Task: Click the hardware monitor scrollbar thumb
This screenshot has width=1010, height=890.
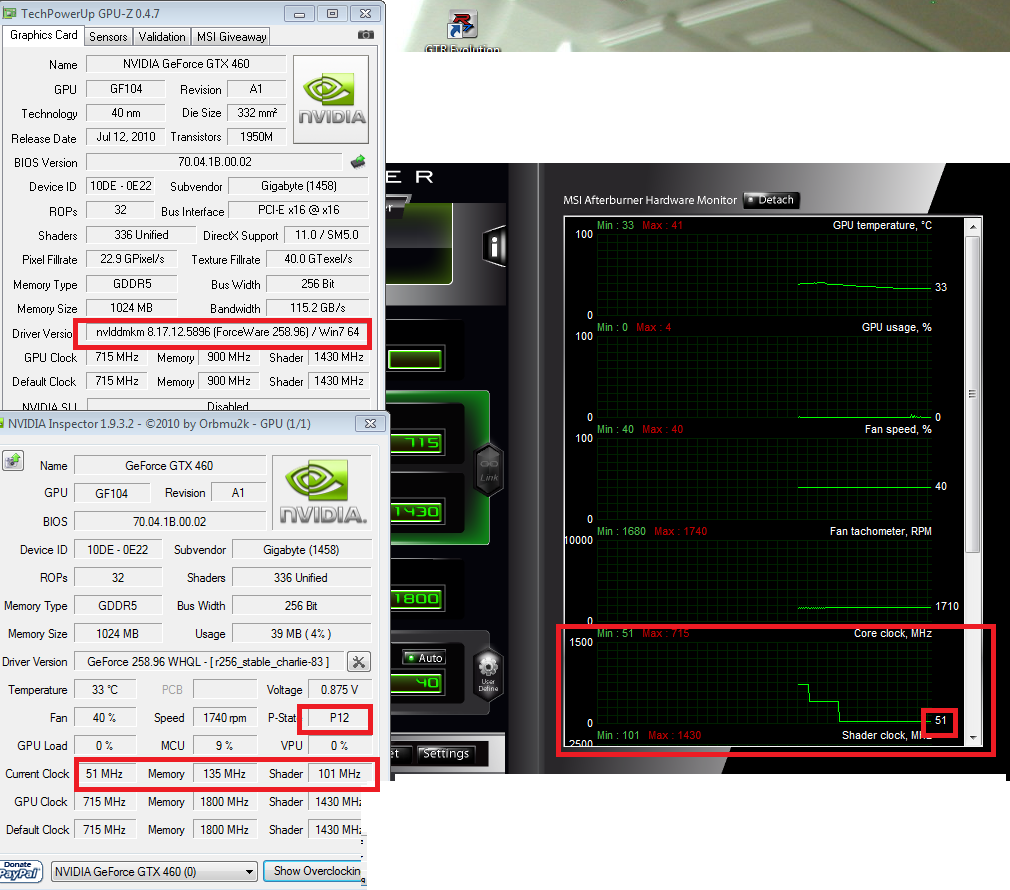Action: [973, 394]
